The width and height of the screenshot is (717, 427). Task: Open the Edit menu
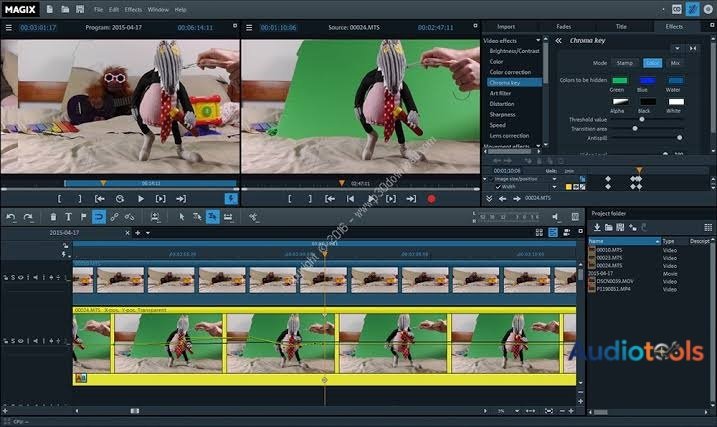pos(114,10)
